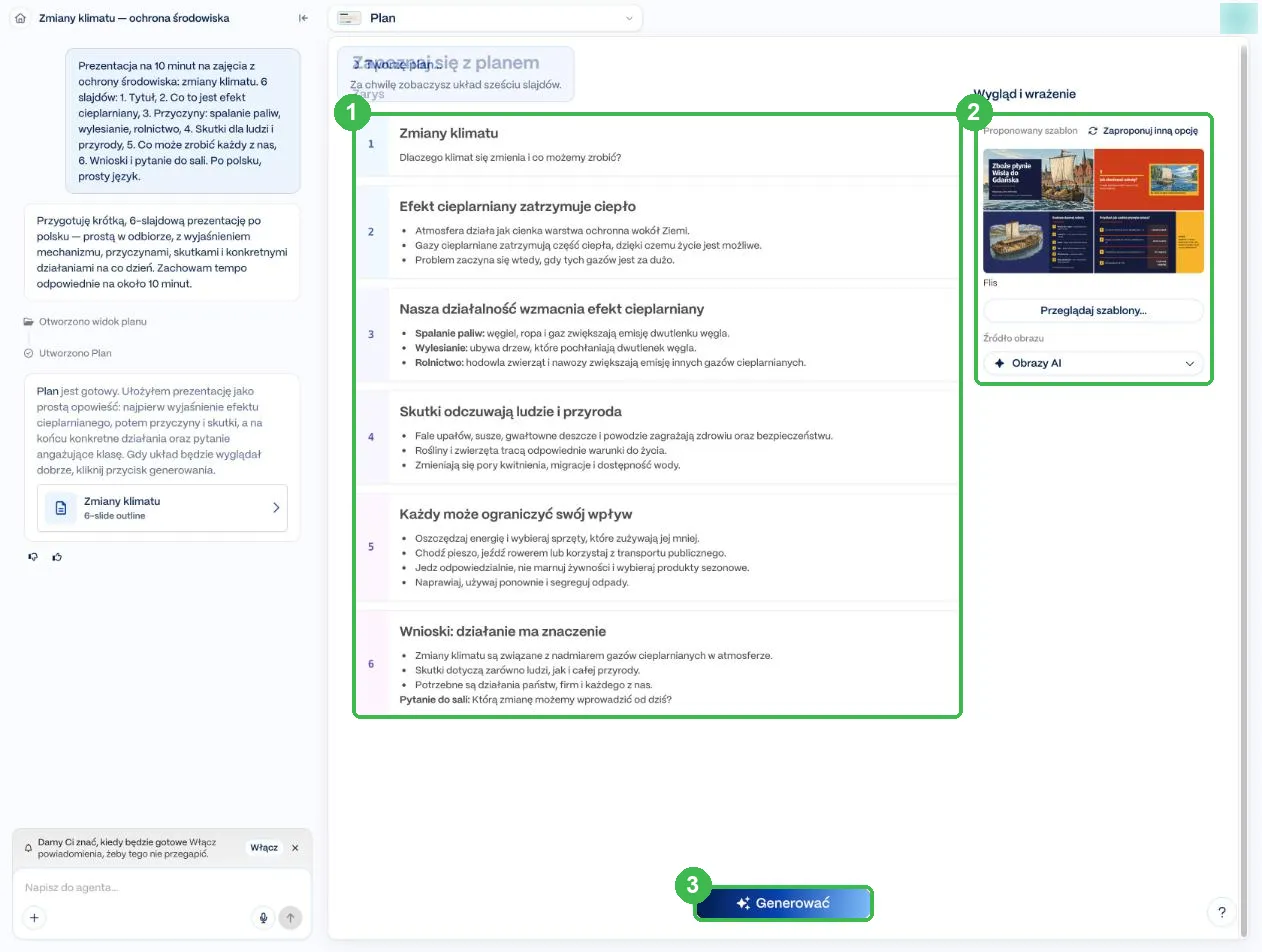Click the 'Chodź pieszo' bullet in slide 5

coord(570,553)
